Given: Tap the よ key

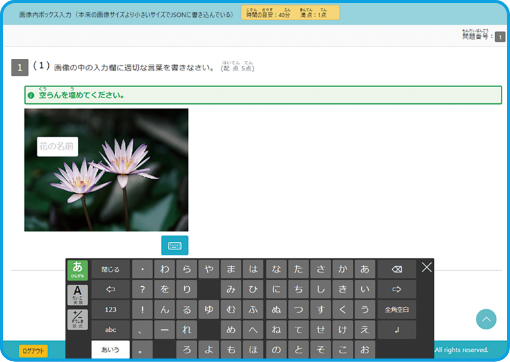Looking at the screenshot, I should [x=209, y=350].
